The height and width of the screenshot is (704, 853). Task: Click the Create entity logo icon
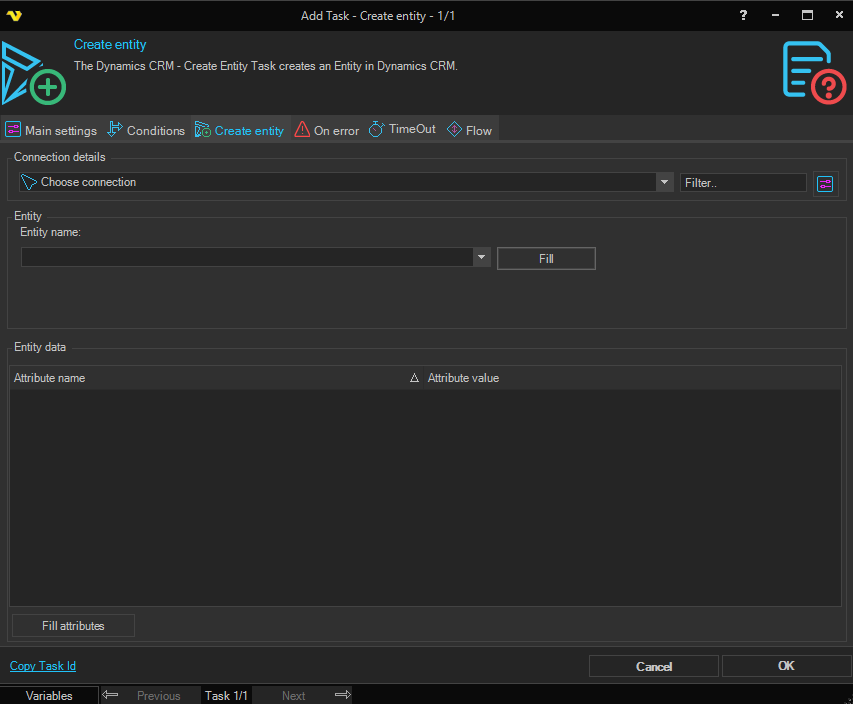coord(33,74)
